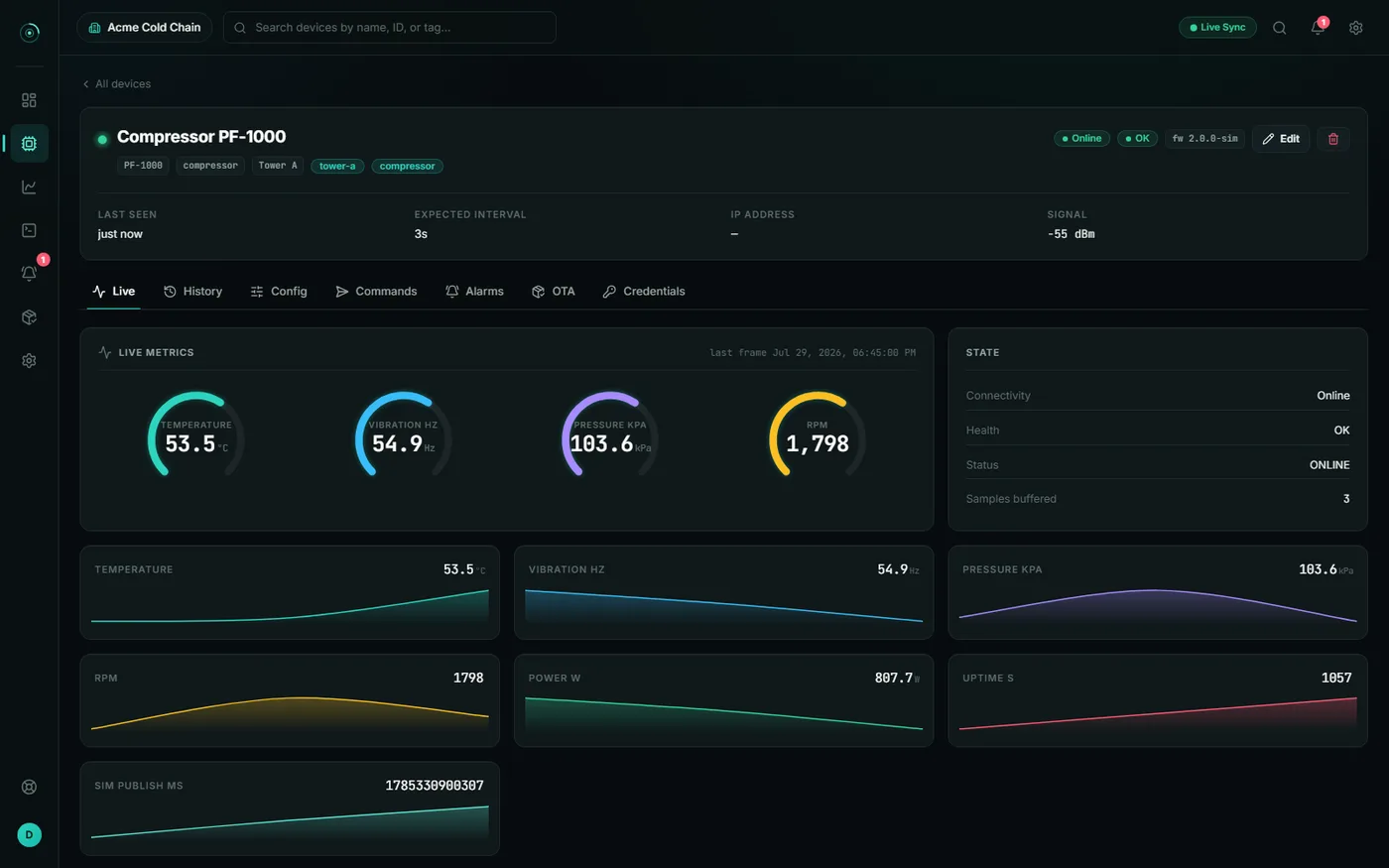Click the grey compressor type chip

point(210,166)
